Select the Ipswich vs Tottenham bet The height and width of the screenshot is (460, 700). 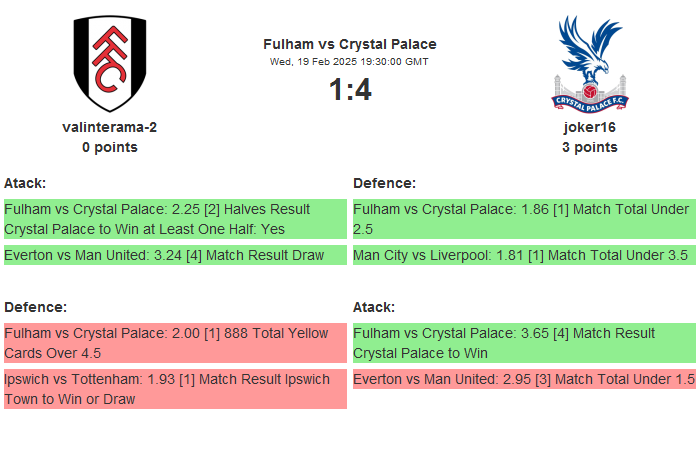175,389
